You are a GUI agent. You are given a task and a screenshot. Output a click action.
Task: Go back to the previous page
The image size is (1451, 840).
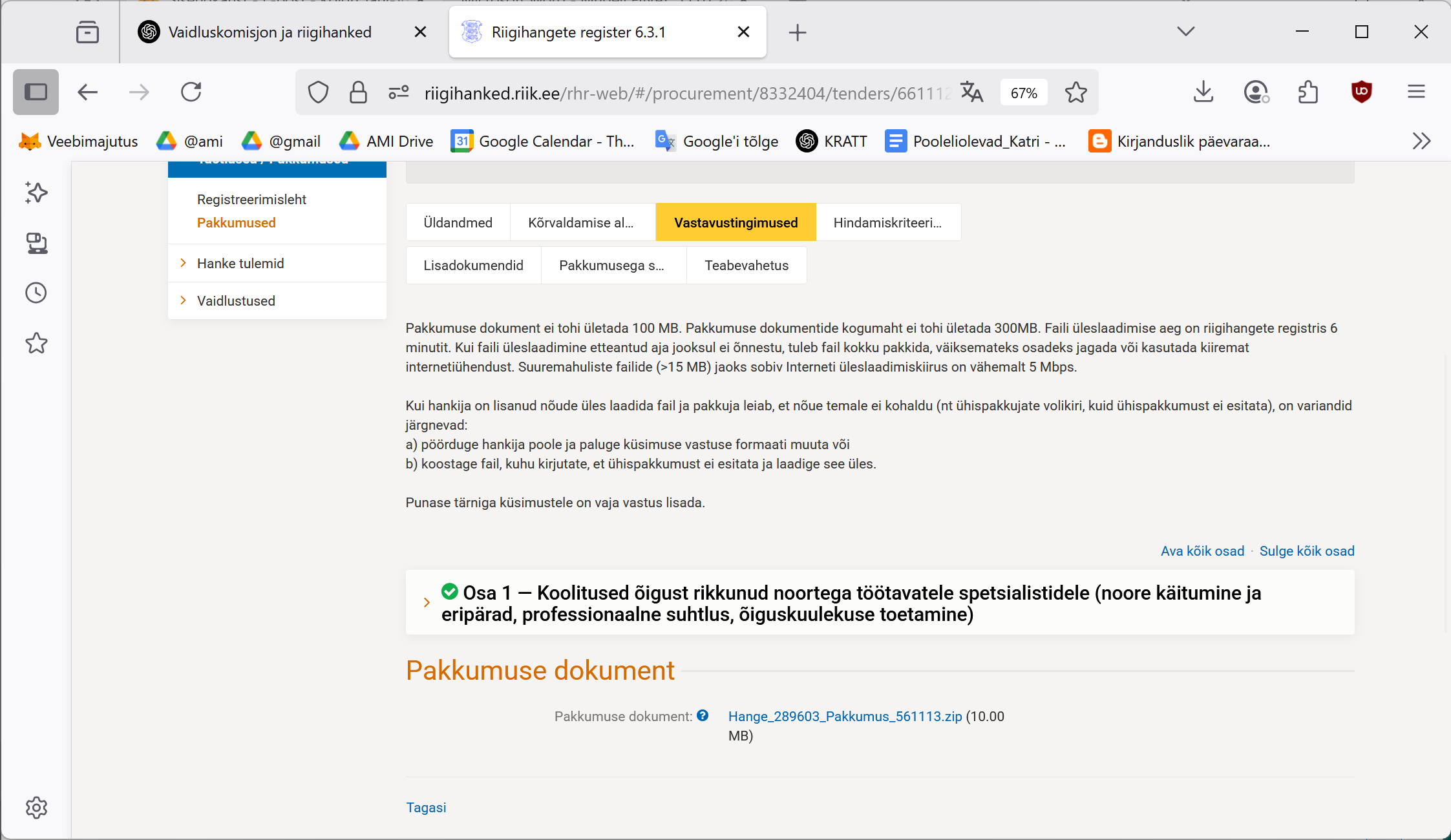87,92
